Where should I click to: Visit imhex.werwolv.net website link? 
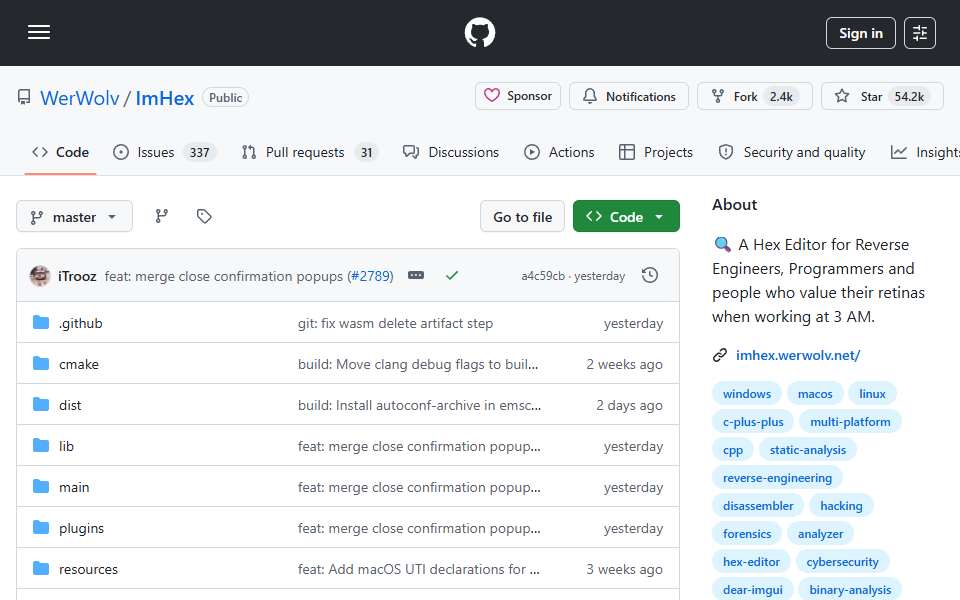click(x=798, y=355)
